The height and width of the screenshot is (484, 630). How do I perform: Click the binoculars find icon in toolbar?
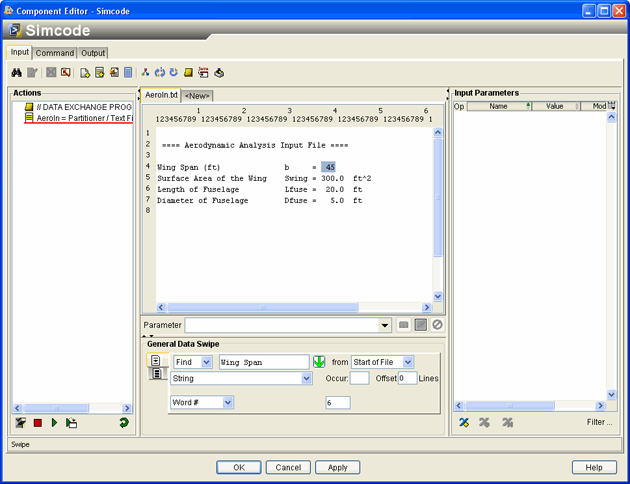(17, 73)
